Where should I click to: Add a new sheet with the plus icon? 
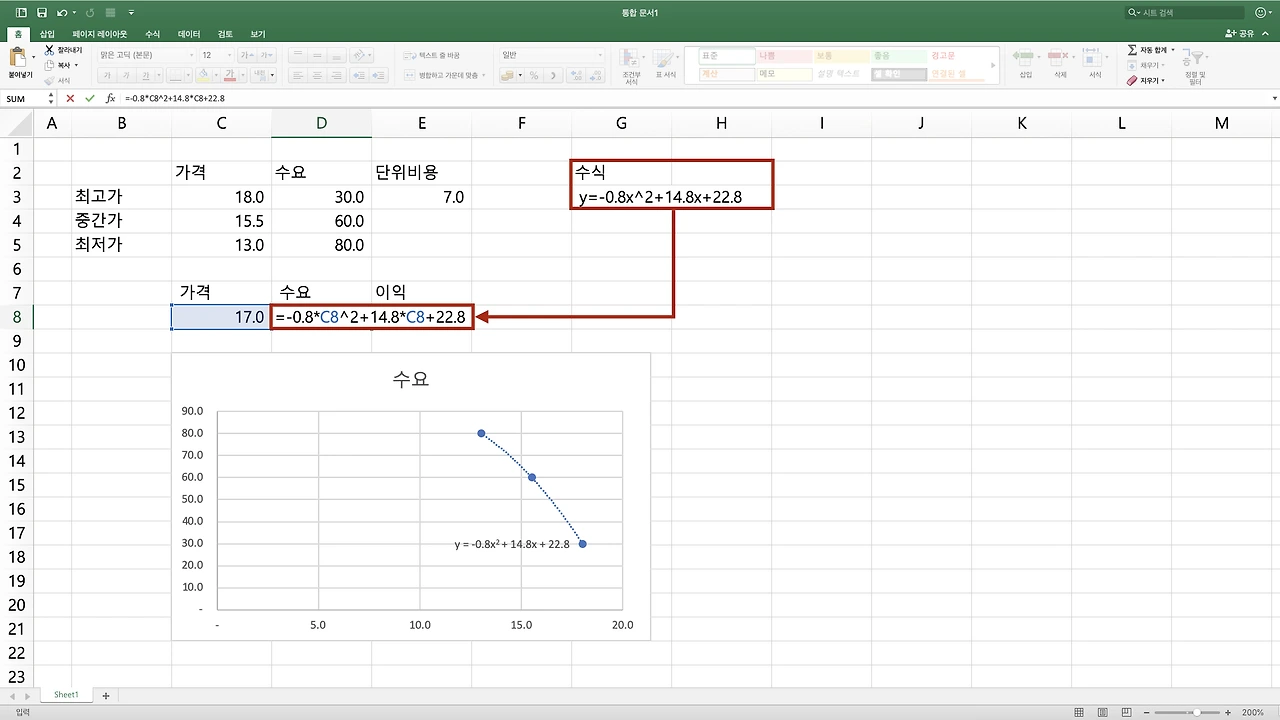[x=105, y=695]
